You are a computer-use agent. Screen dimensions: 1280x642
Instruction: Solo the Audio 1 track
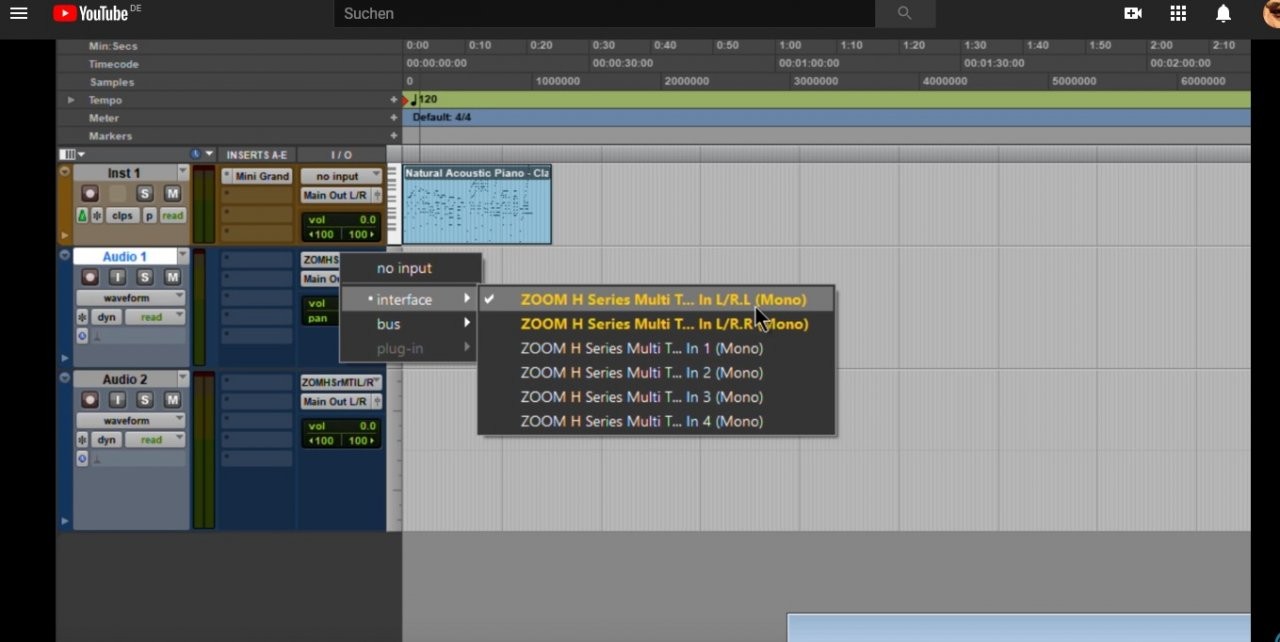pos(145,277)
